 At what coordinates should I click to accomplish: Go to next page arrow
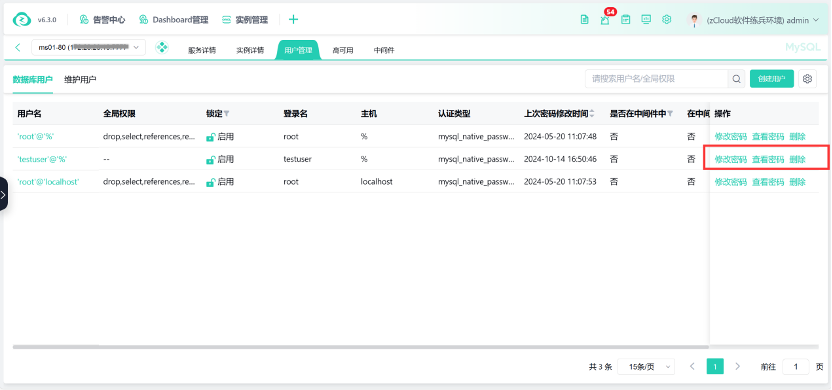[738, 367]
